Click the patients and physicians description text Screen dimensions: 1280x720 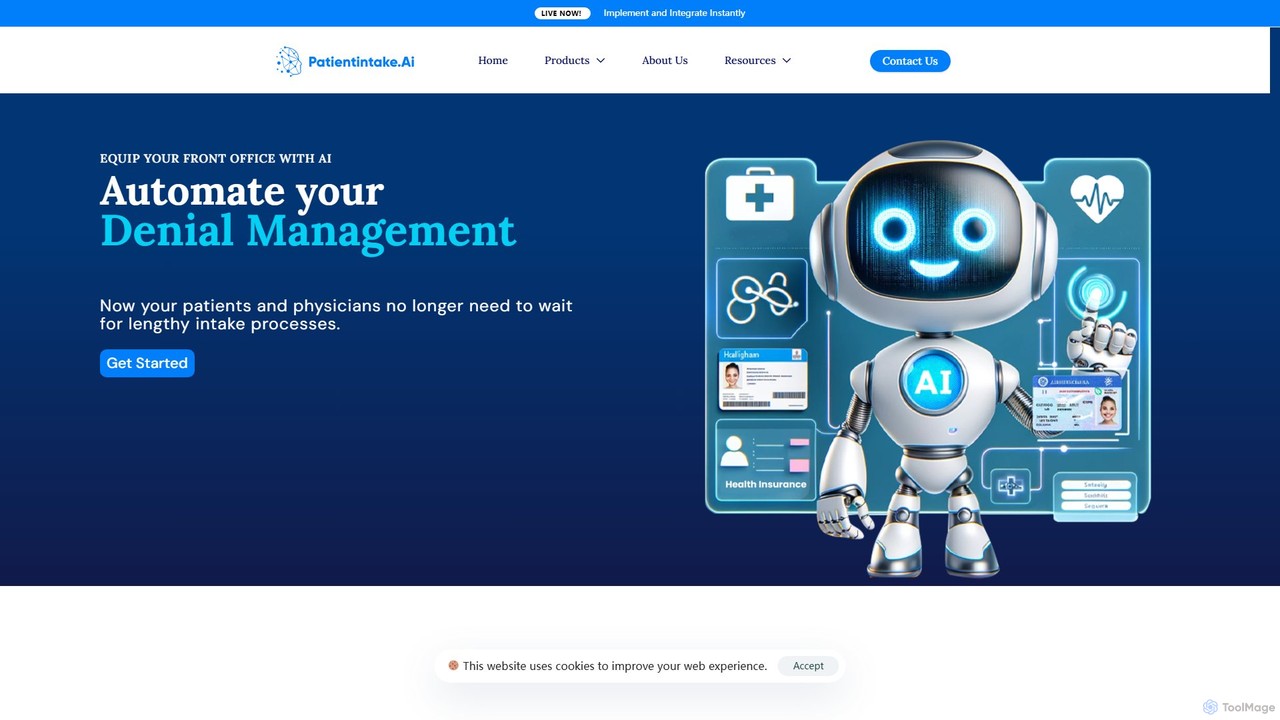(x=336, y=315)
